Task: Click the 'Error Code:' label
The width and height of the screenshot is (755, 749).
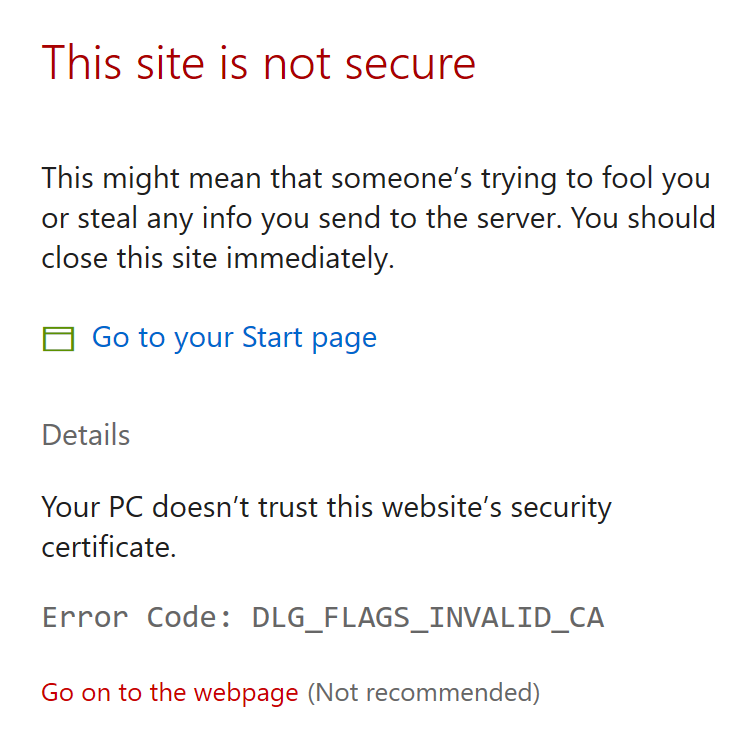Action: coord(137,617)
